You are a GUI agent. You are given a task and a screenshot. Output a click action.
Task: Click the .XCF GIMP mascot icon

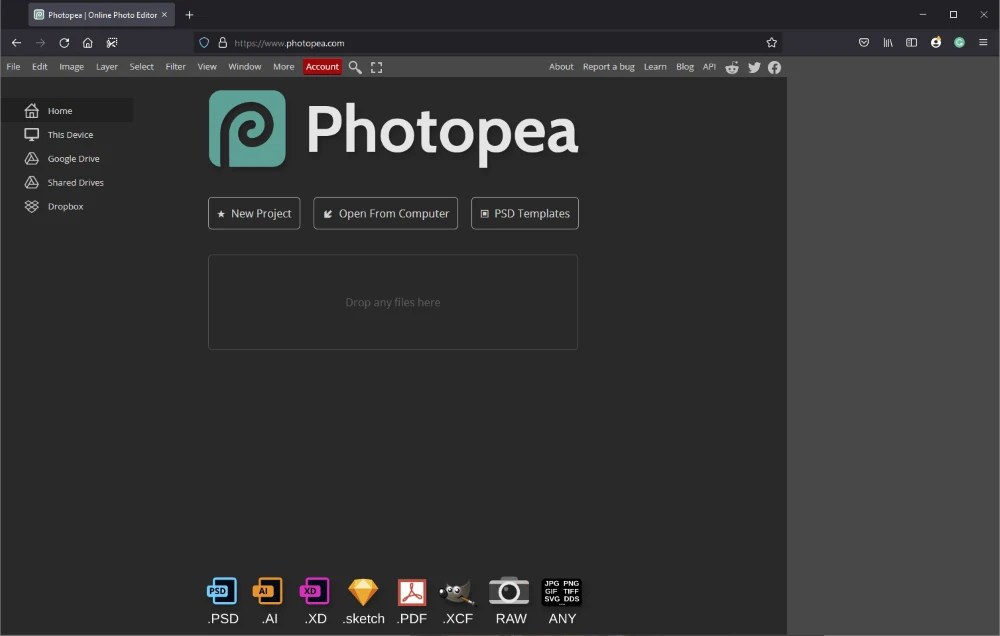(457, 592)
